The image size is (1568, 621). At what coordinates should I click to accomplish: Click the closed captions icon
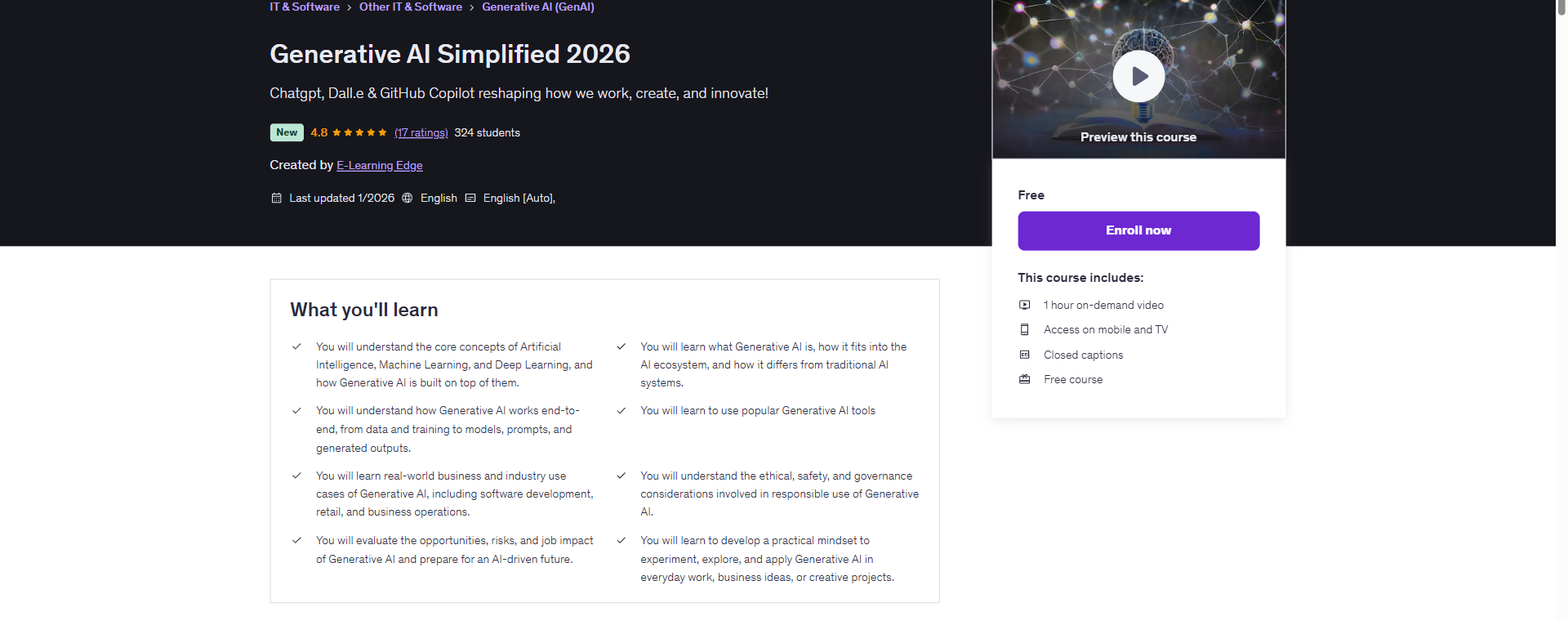click(x=1024, y=355)
